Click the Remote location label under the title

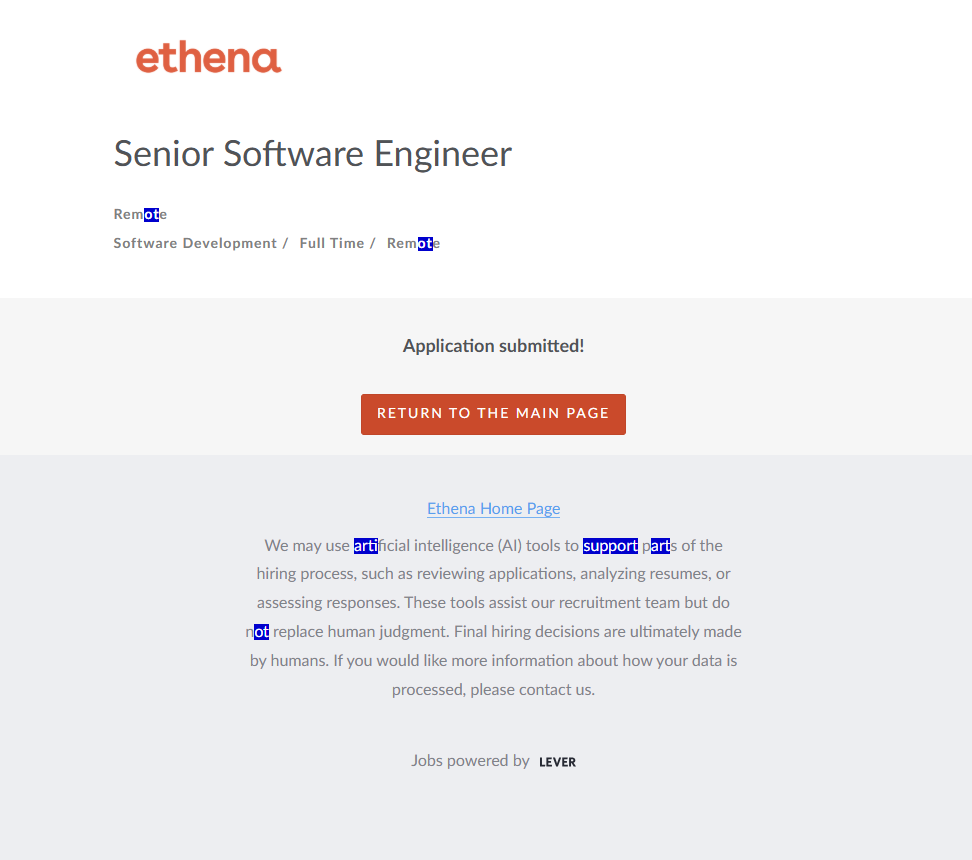point(140,214)
